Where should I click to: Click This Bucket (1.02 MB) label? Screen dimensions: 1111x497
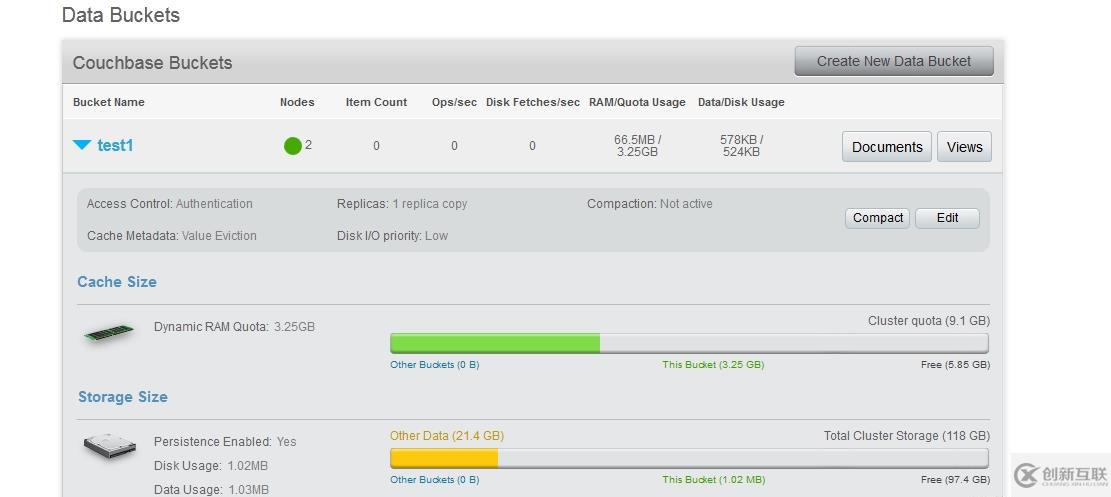714,479
